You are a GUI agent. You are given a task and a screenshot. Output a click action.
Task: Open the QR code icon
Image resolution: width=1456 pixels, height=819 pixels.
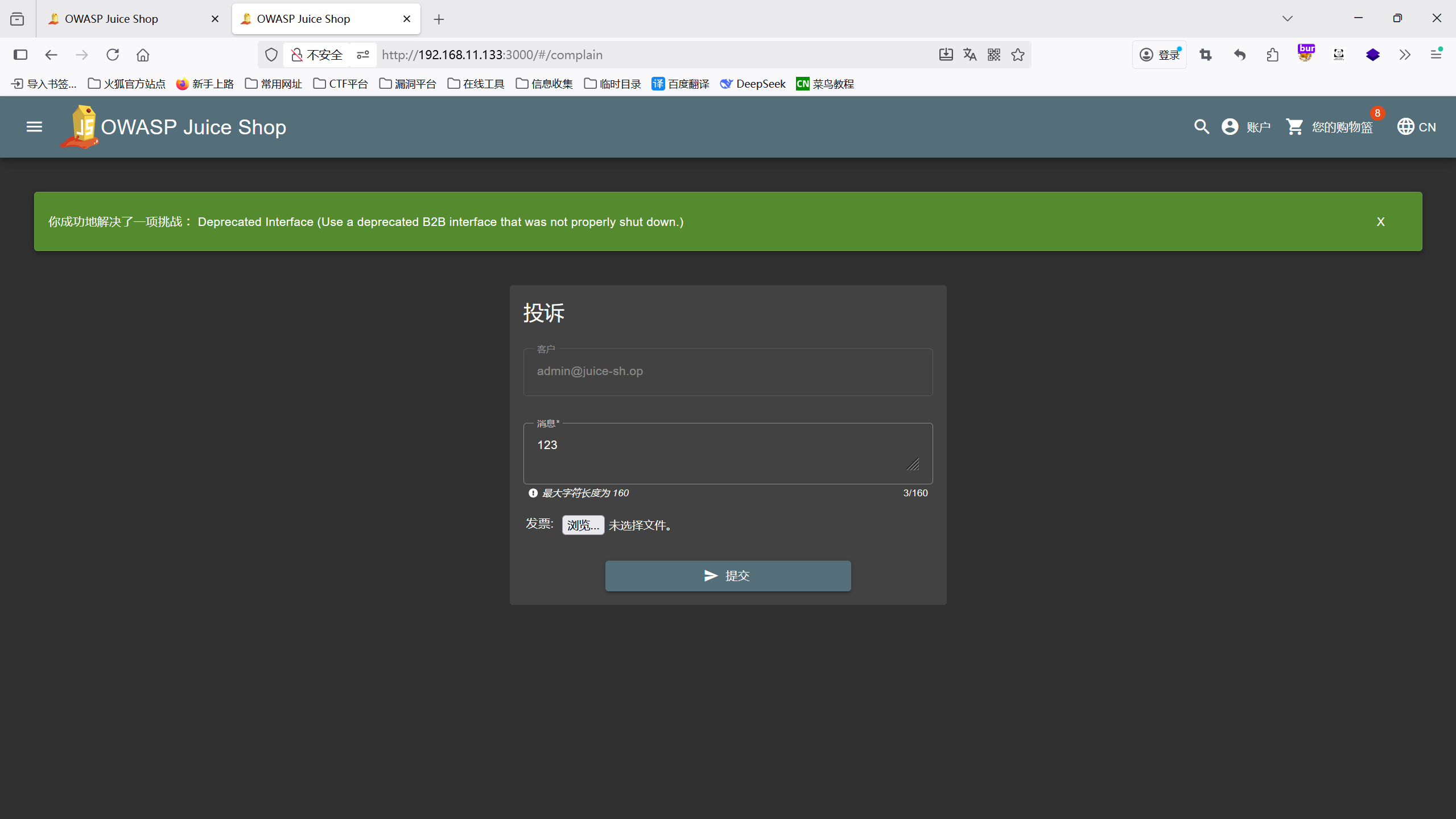pos(994,55)
